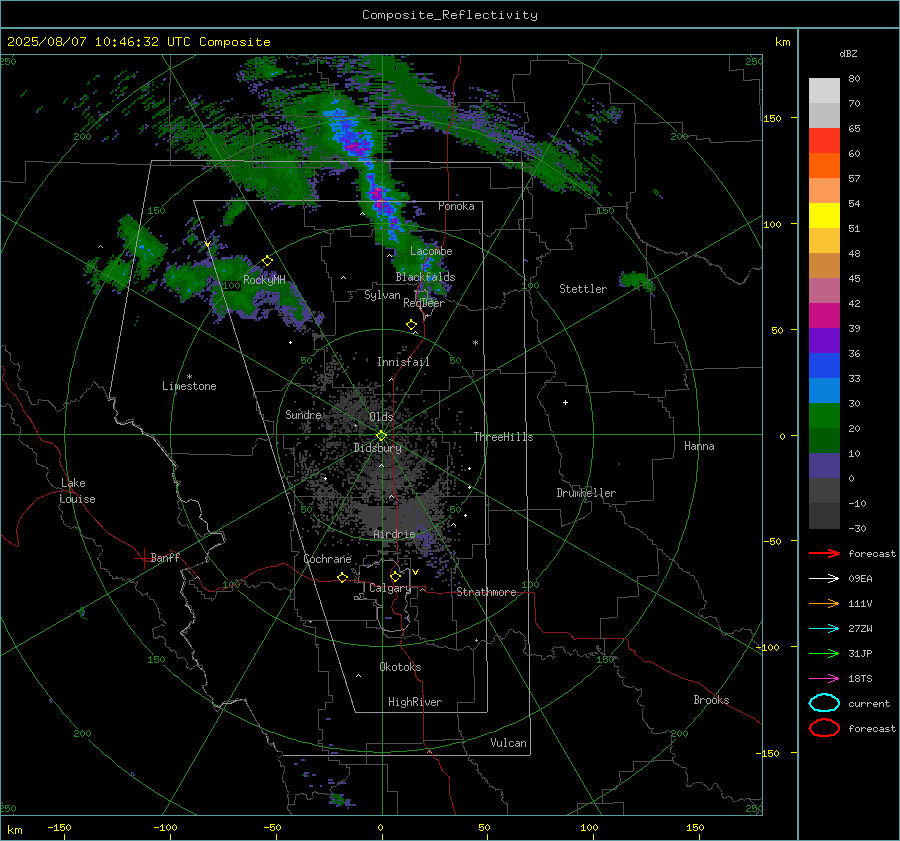Click the yellow diamond marker south of RedDeer
This screenshot has height=841, width=900.
tap(412, 325)
